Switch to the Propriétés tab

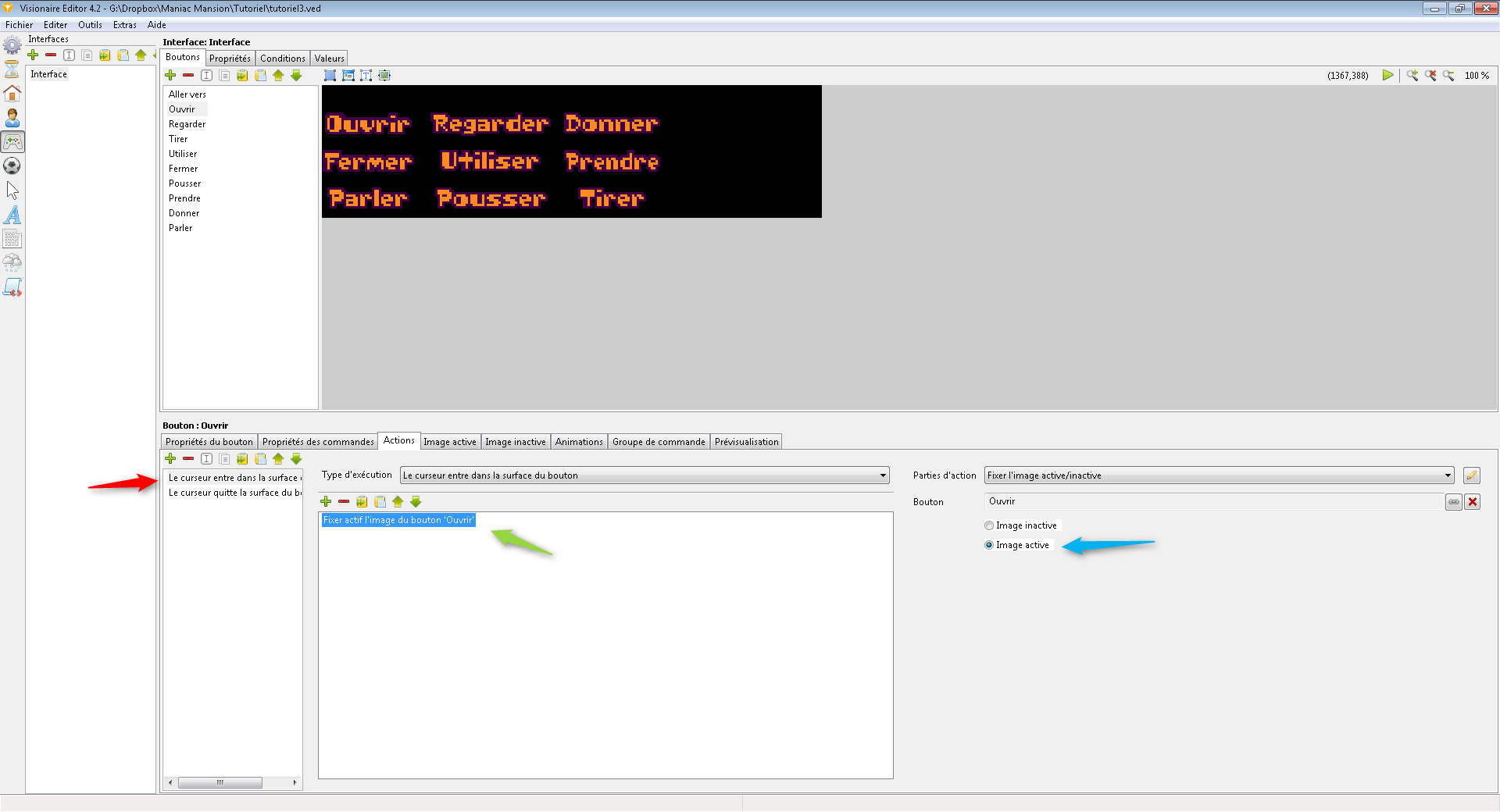point(230,59)
